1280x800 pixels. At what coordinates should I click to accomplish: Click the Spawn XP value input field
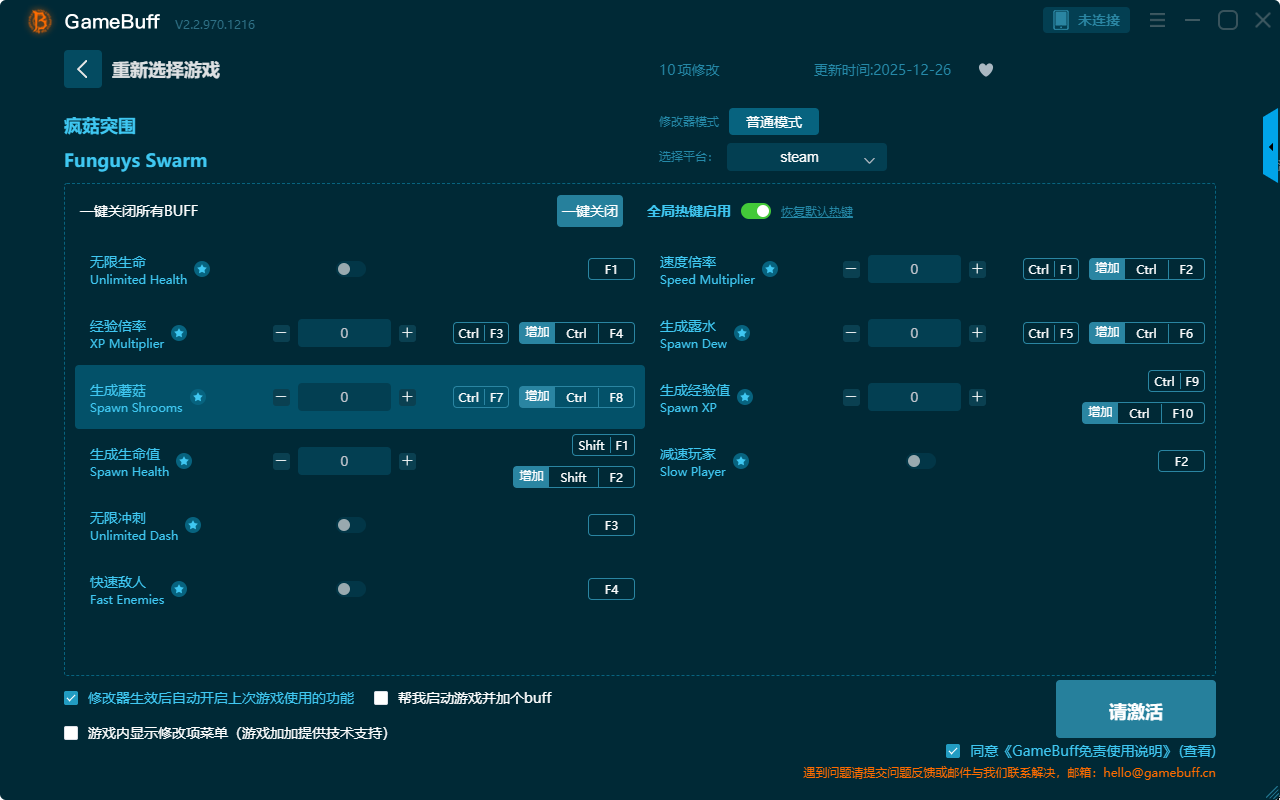pyautogui.click(x=913, y=397)
